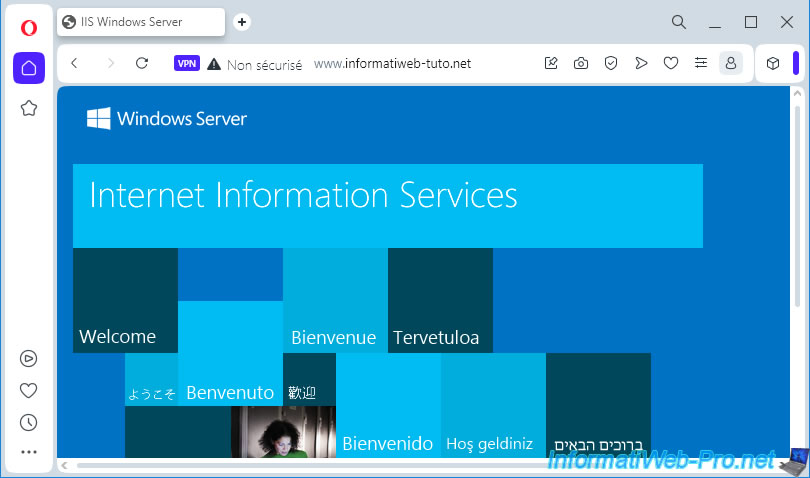
Task: Click the Internet Information Services banner
Action: click(387, 206)
